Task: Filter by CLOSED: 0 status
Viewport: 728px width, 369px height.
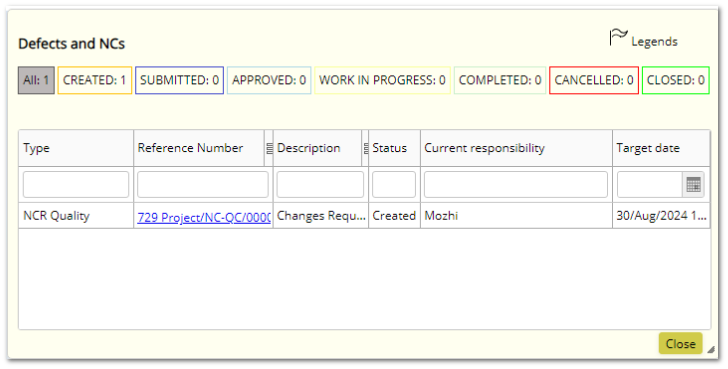Action: (x=676, y=80)
